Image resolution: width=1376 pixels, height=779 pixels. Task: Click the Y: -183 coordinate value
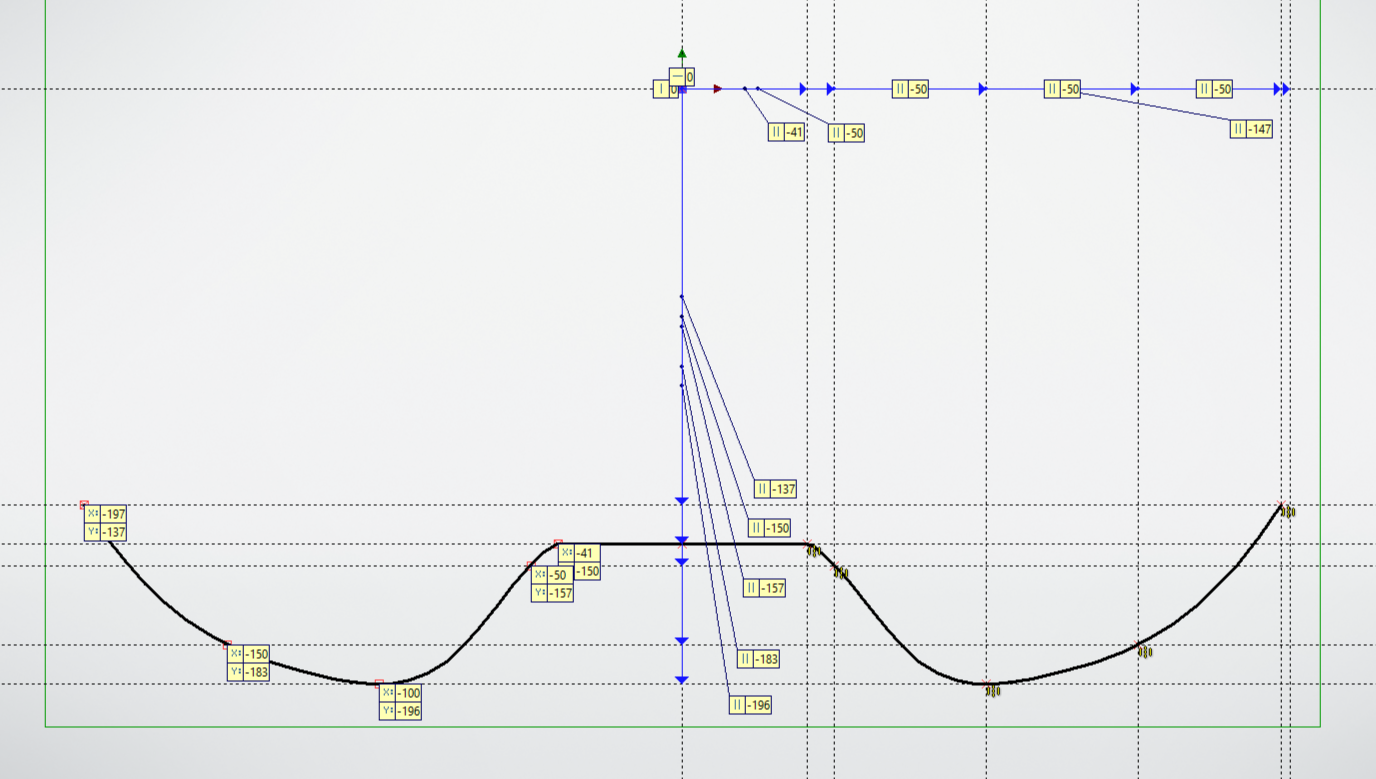[256, 672]
